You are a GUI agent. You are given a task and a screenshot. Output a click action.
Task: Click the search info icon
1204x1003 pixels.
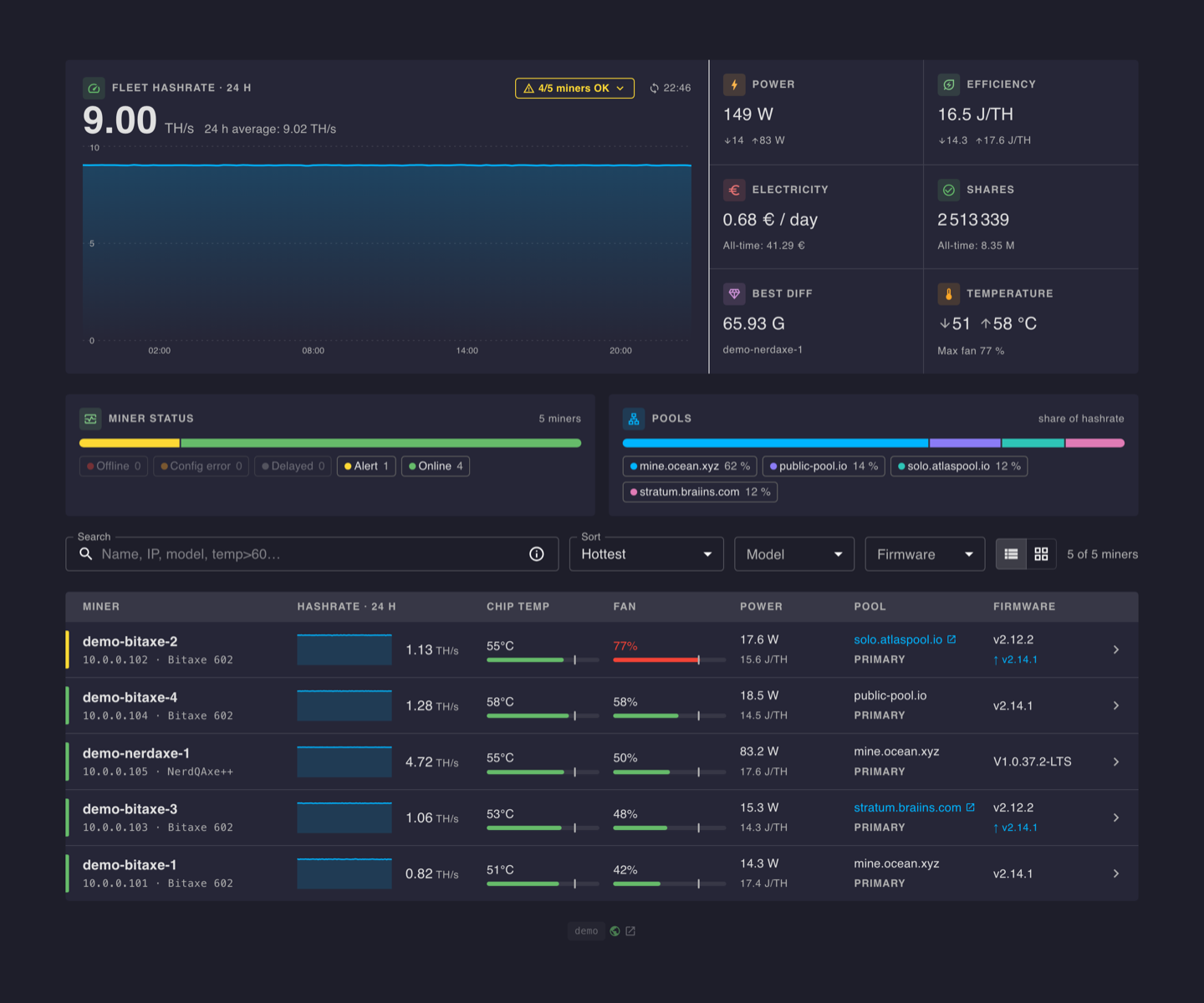click(x=537, y=554)
